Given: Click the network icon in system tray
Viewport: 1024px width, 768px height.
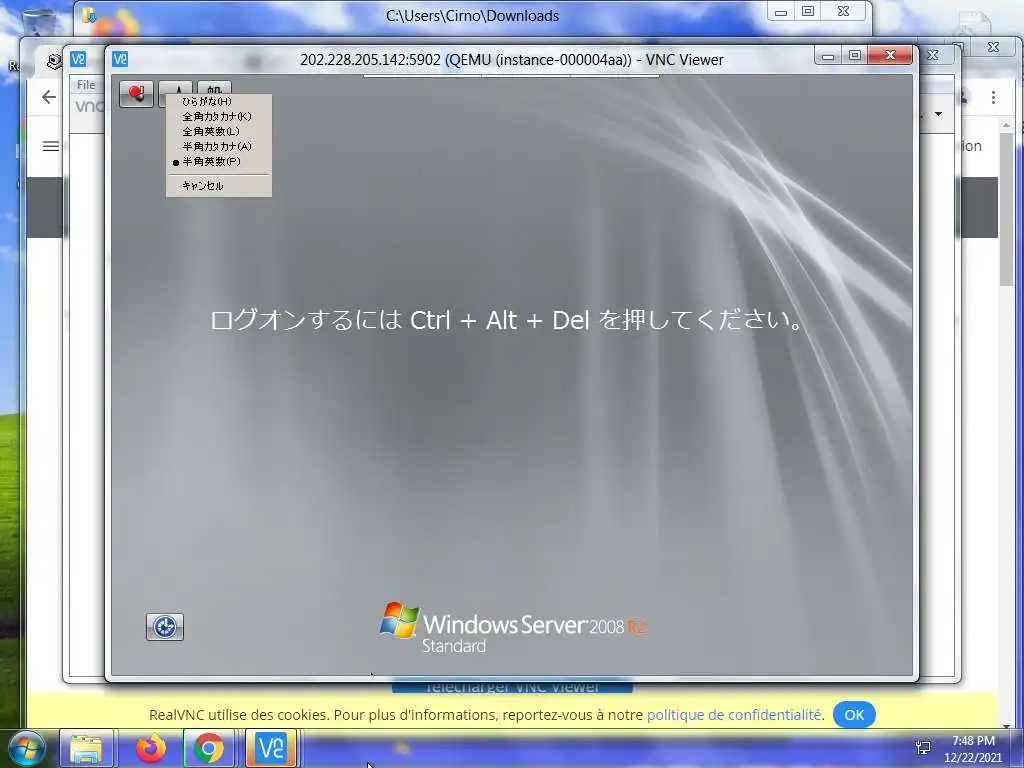Looking at the screenshot, I should point(923,748).
